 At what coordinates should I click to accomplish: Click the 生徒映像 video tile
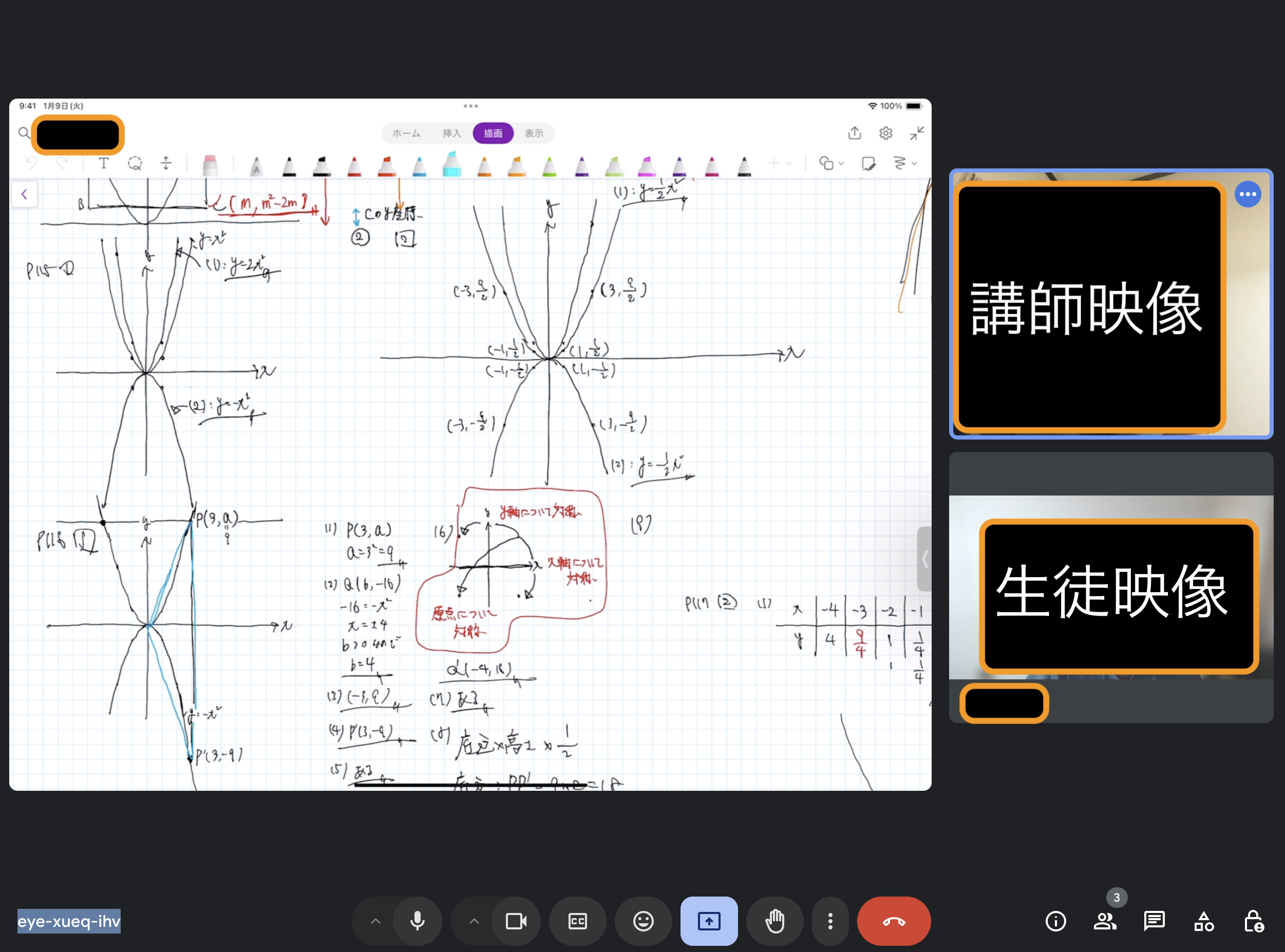click(x=1111, y=587)
